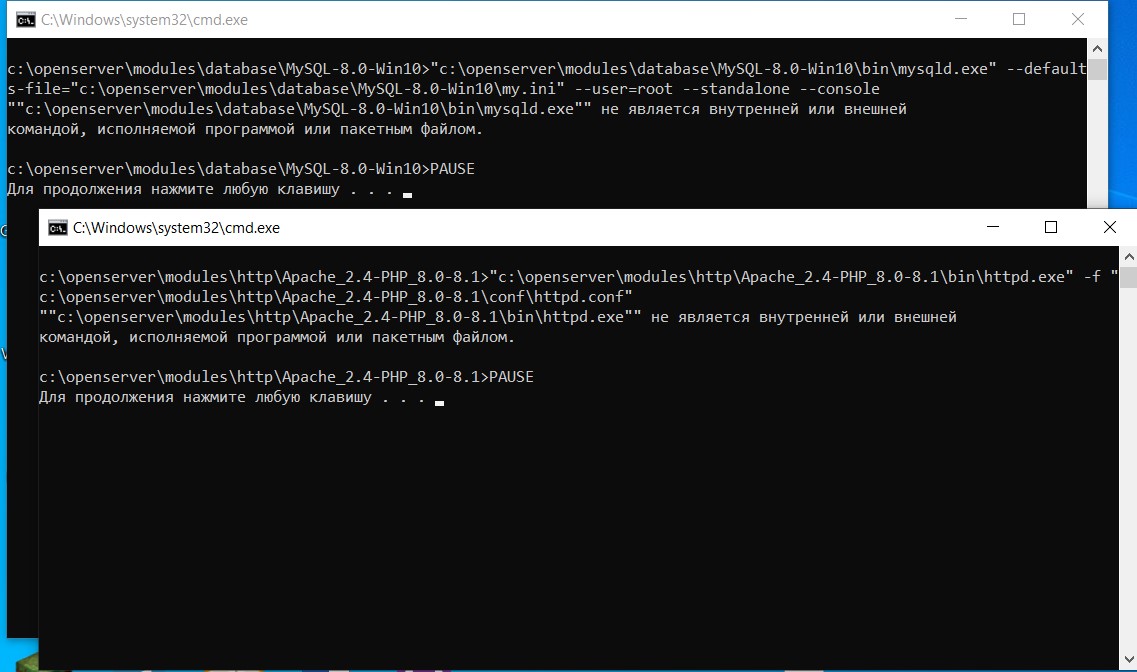Viewport: 1137px width, 672px height.
Task: Close the MySQL mysqld cmd window
Action: (1078, 20)
